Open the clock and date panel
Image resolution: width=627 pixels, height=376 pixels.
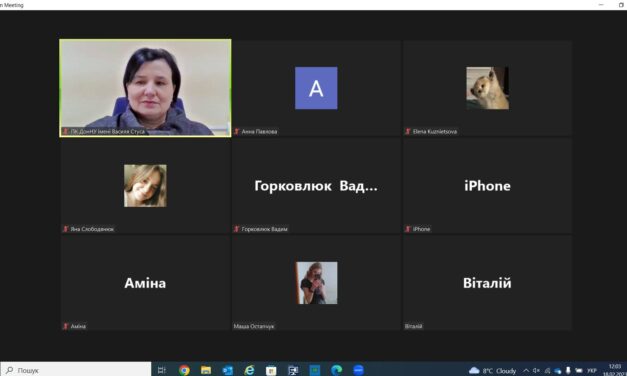tap(615, 370)
